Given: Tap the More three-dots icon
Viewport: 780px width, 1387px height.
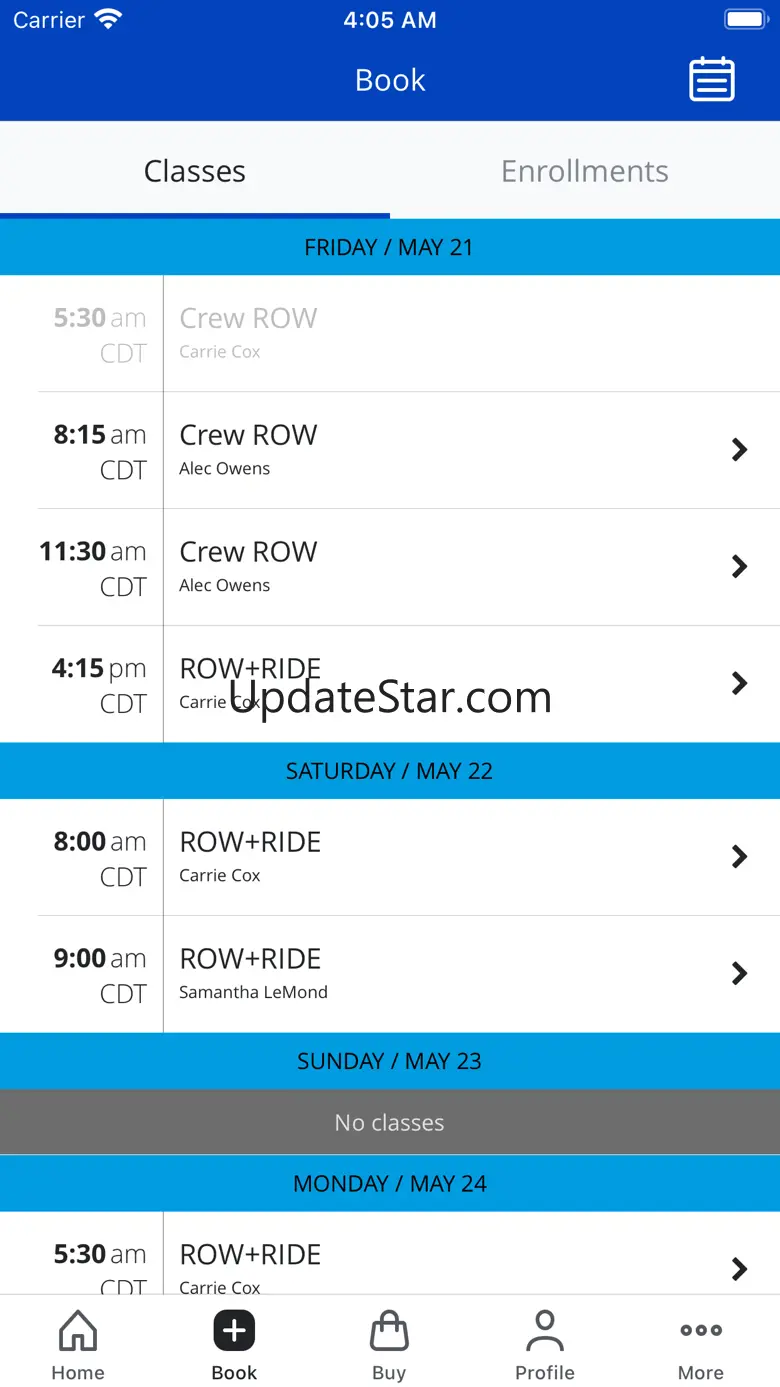Looking at the screenshot, I should point(701,1330).
